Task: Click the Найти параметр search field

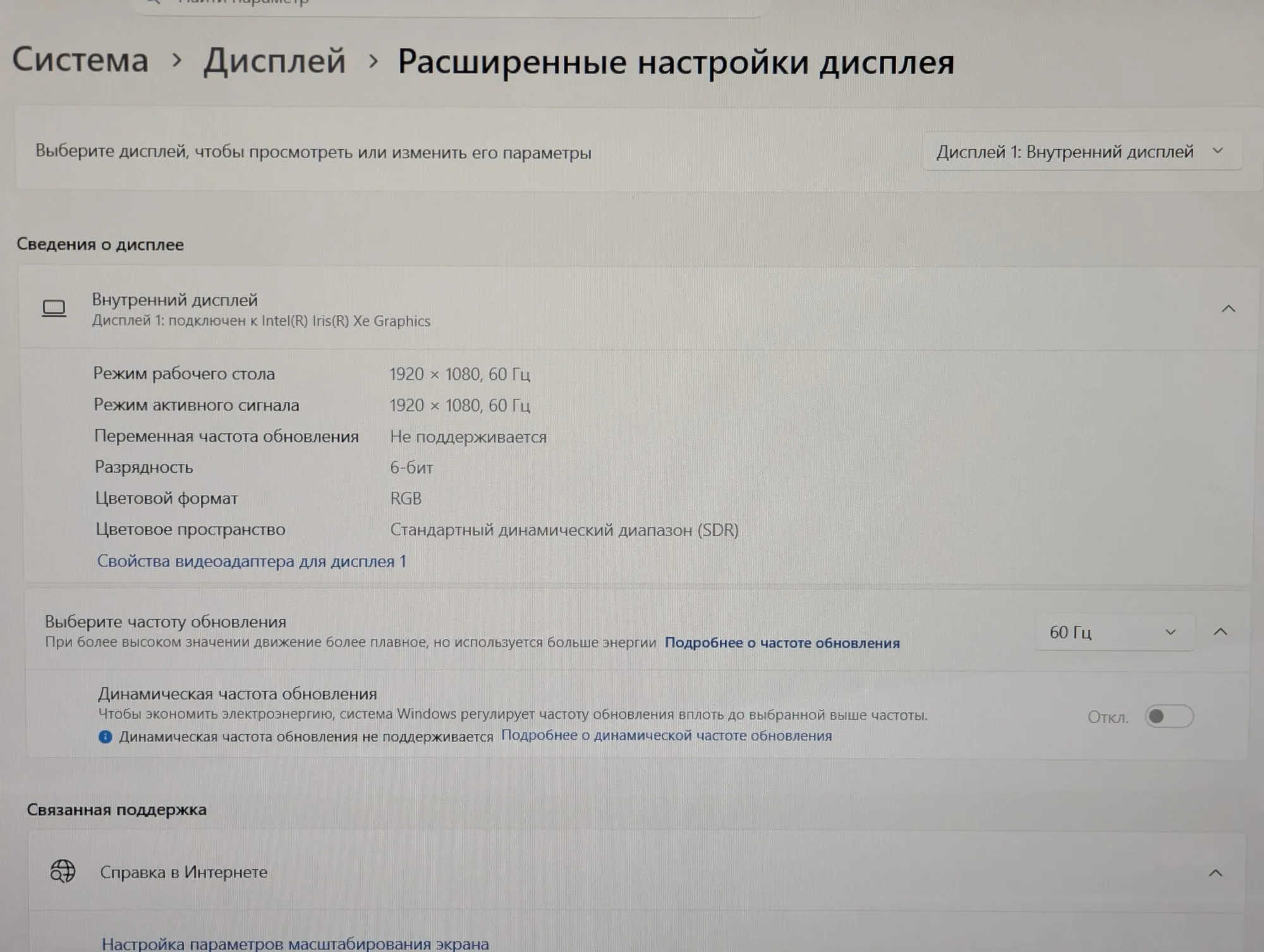Action: 452,5
